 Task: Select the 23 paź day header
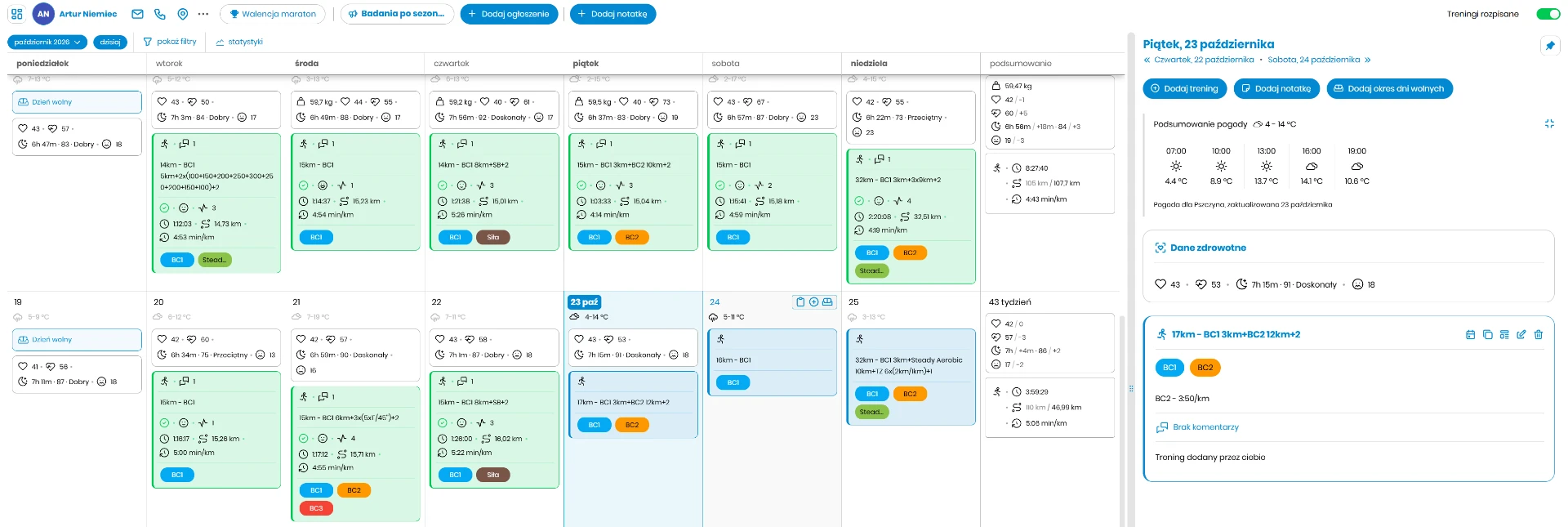tap(585, 302)
